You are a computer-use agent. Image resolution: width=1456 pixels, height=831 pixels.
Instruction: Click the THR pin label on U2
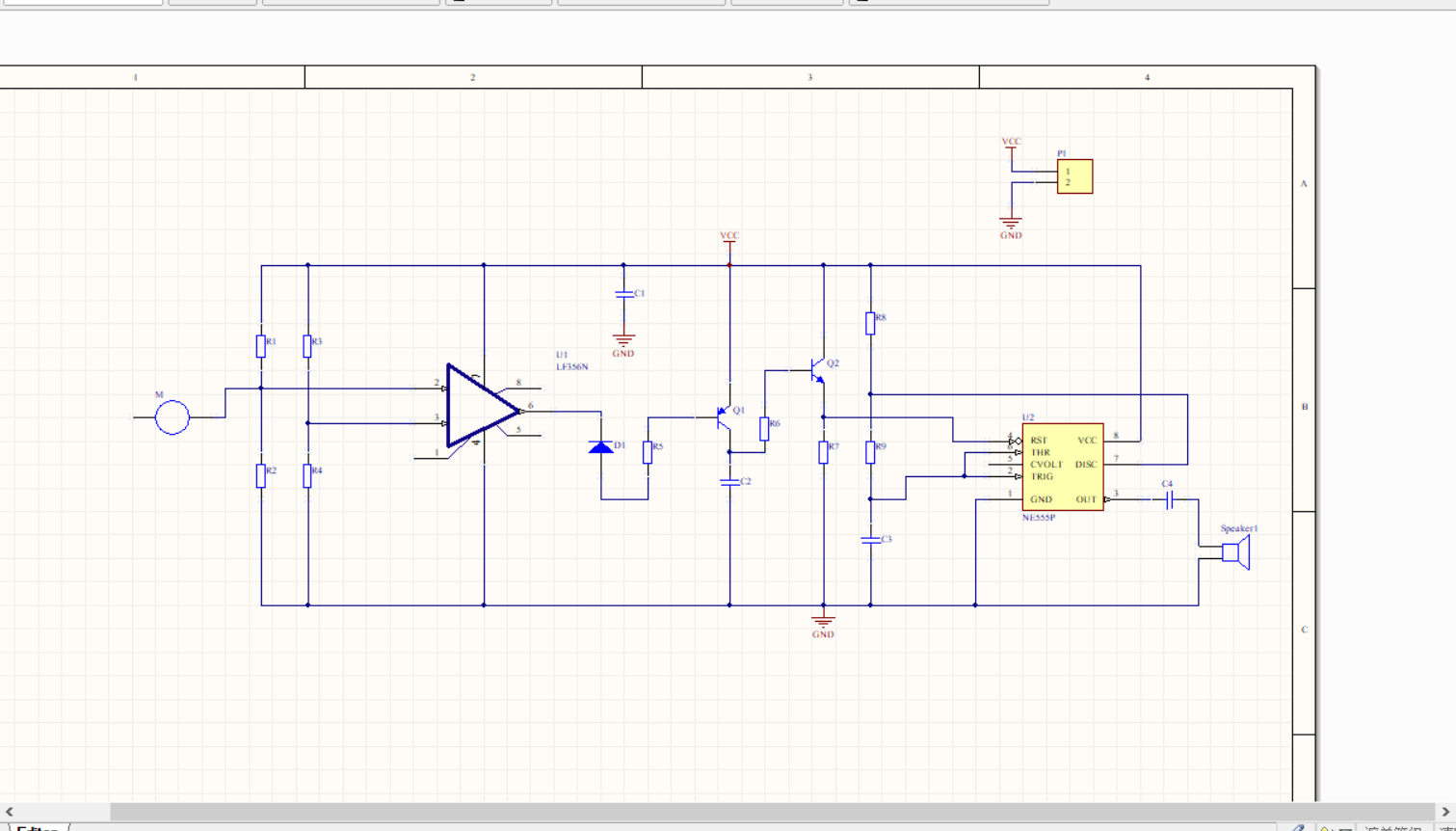tap(1040, 452)
